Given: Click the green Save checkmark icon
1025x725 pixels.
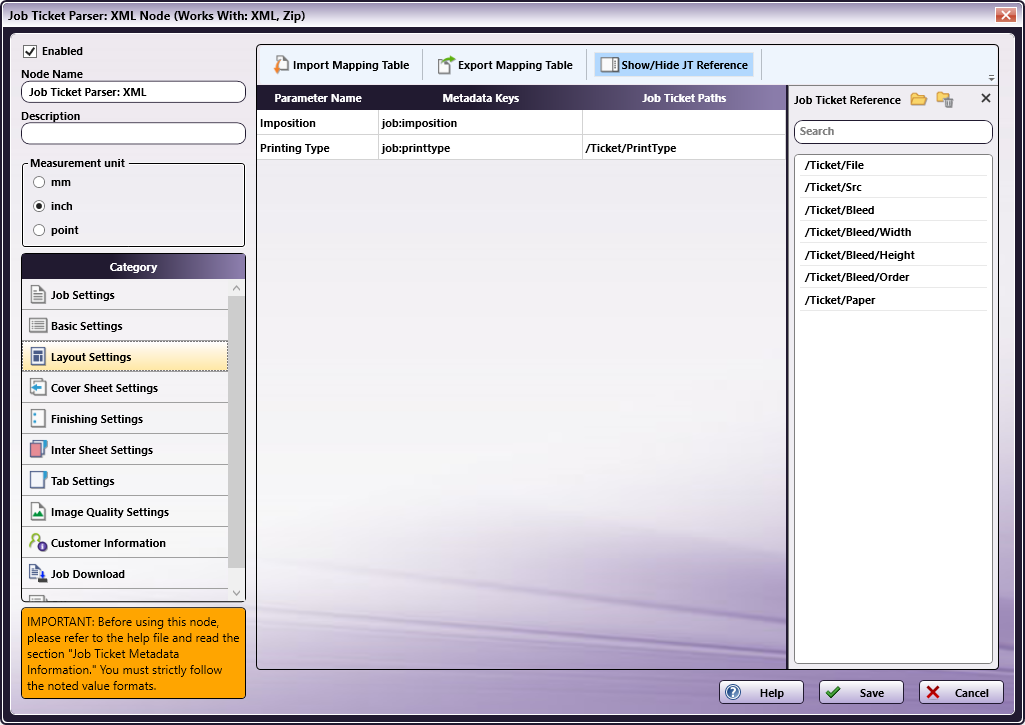Looking at the screenshot, I should click(833, 692).
